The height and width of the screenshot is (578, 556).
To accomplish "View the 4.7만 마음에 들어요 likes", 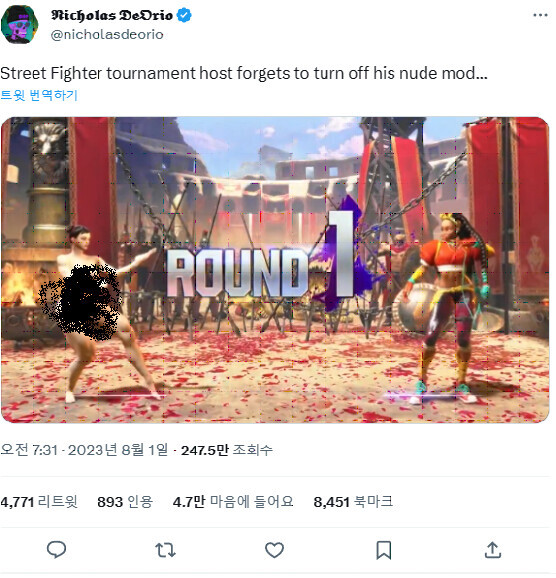I will (233, 501).
